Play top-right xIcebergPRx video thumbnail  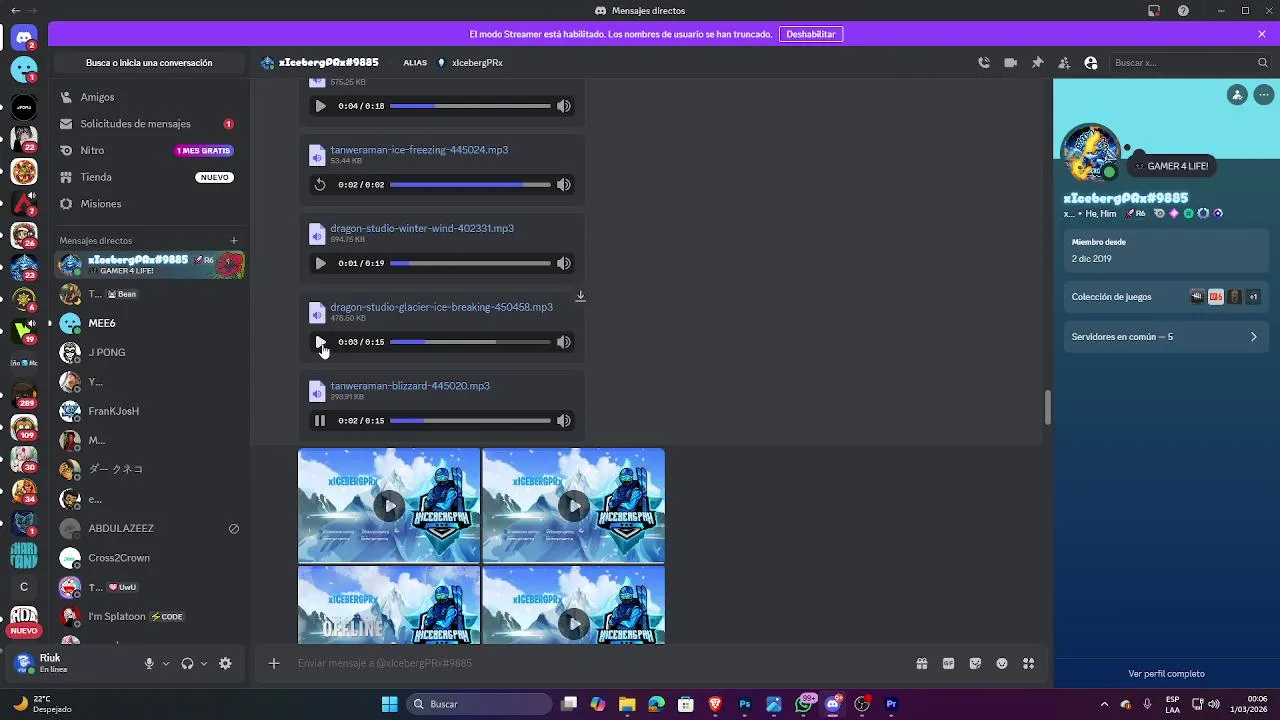(x=574, y=506)
